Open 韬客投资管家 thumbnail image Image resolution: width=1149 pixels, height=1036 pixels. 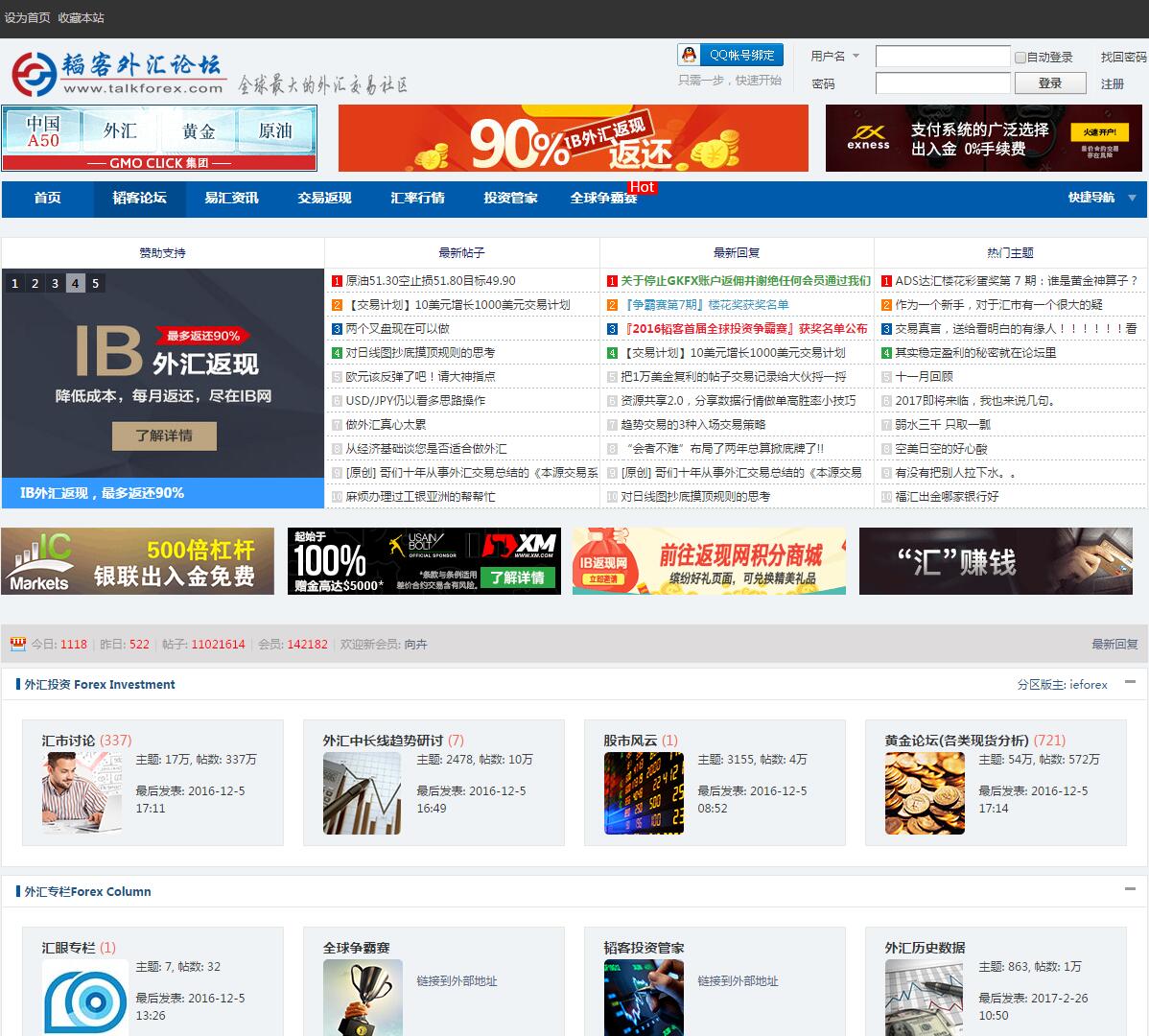[645, 998]
